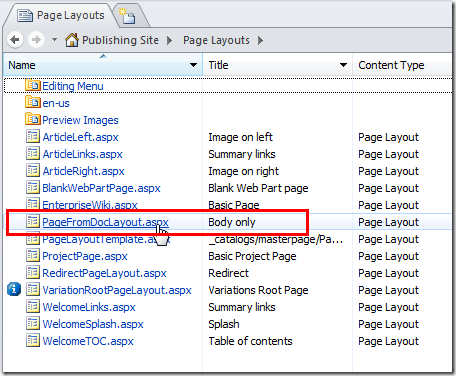This screenshot has width=456, height=376.
Task: Click the ArticleLinks.aspx file icon
Action: [x=33, y=153]
